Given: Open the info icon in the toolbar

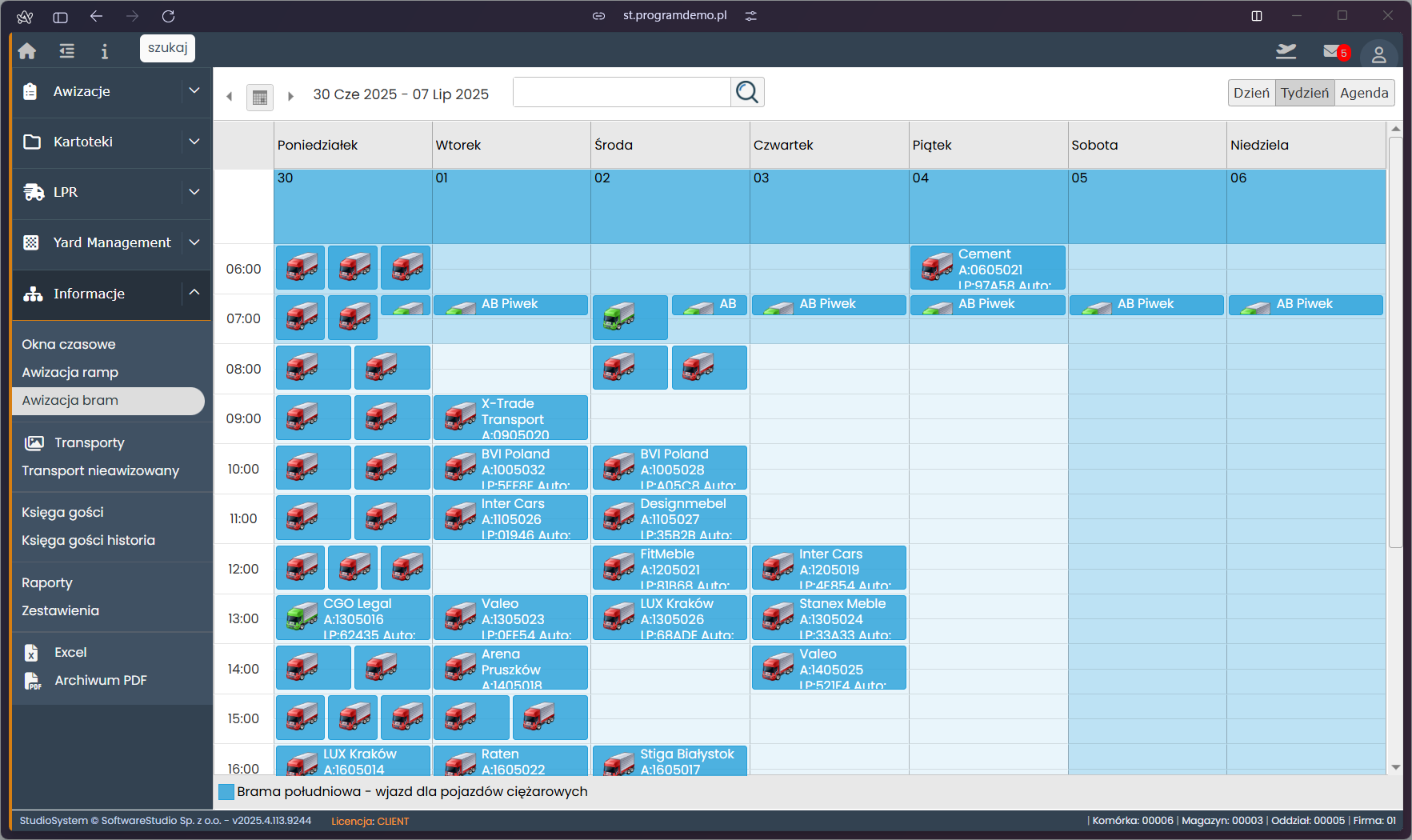Looking at the screenshot, I should coord(104,51).
